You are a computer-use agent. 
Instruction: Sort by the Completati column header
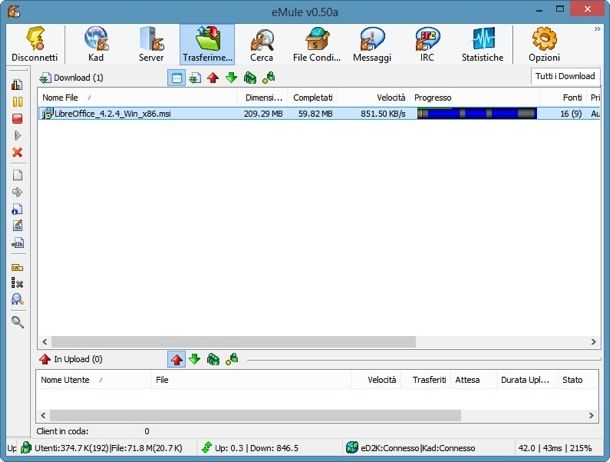click(x=313, y=98)
